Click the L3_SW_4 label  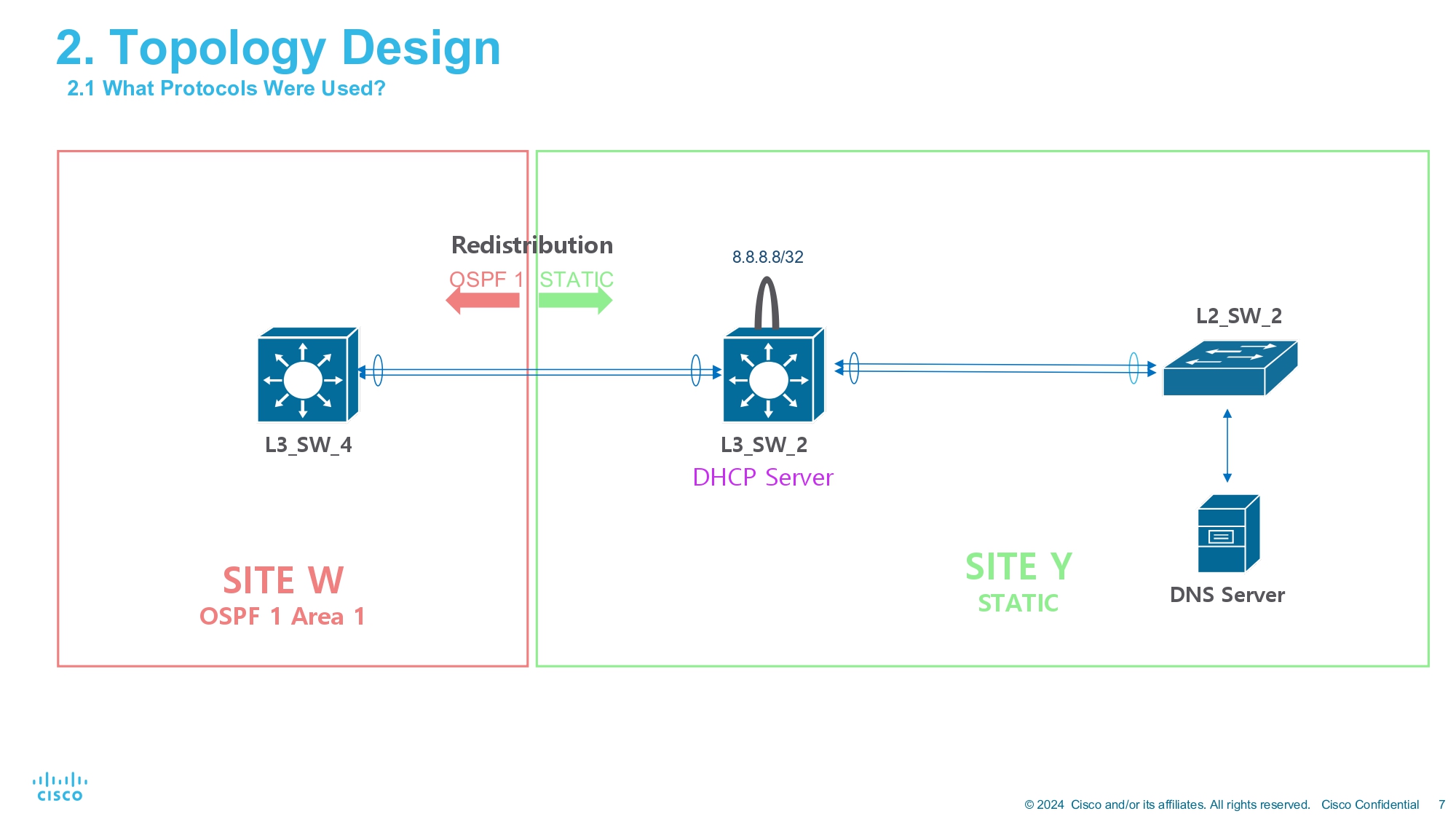(308, 445)
